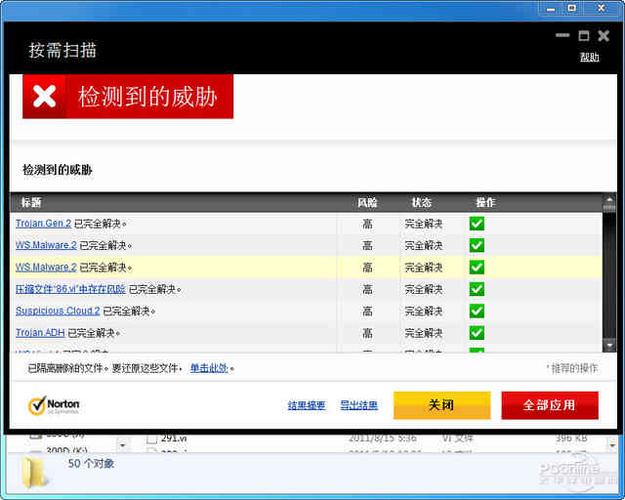
Task: Click the green checkmark in the Suspicious.Cloud.2 row
Action: [477, 311]
